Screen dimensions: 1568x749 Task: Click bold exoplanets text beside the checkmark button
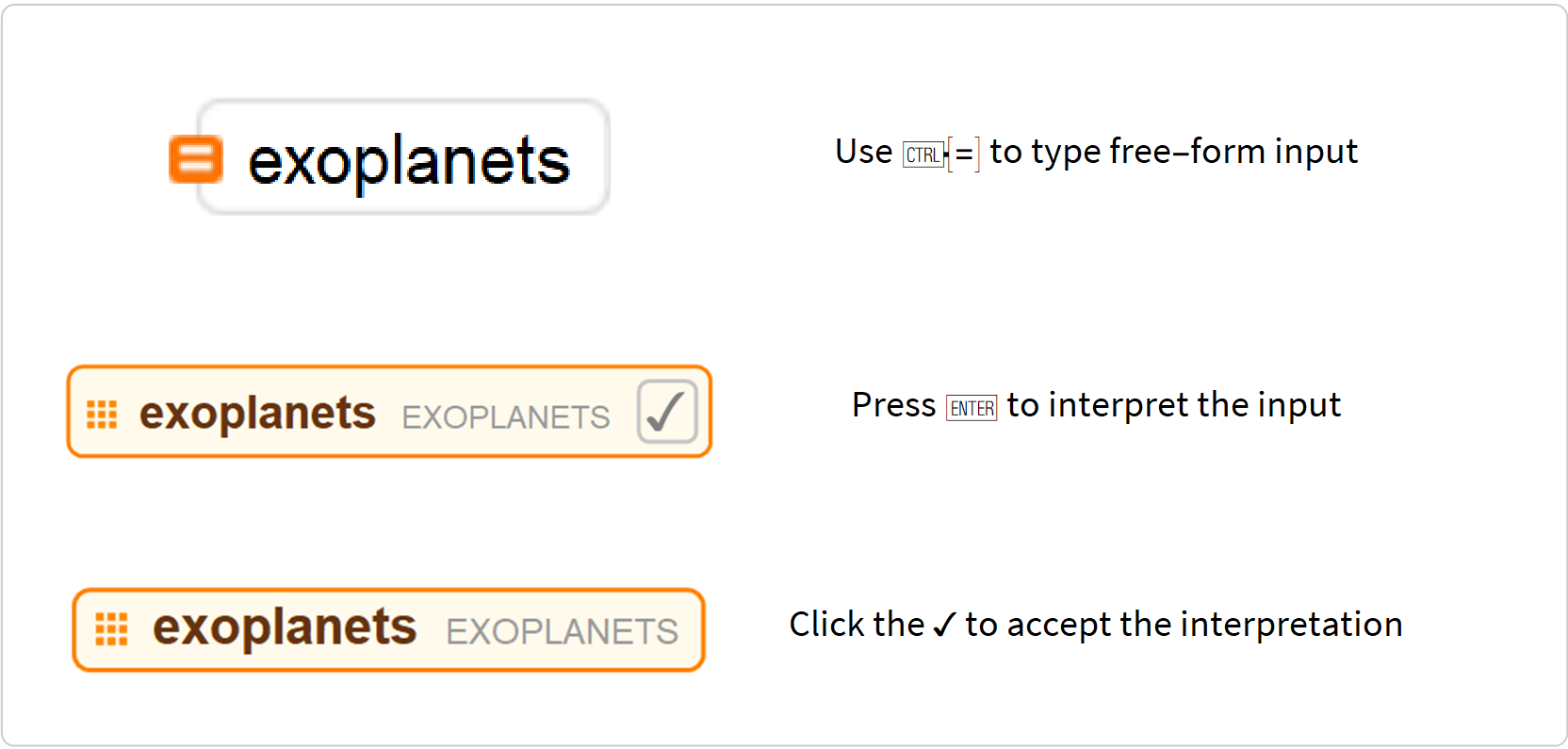(257, 414)
